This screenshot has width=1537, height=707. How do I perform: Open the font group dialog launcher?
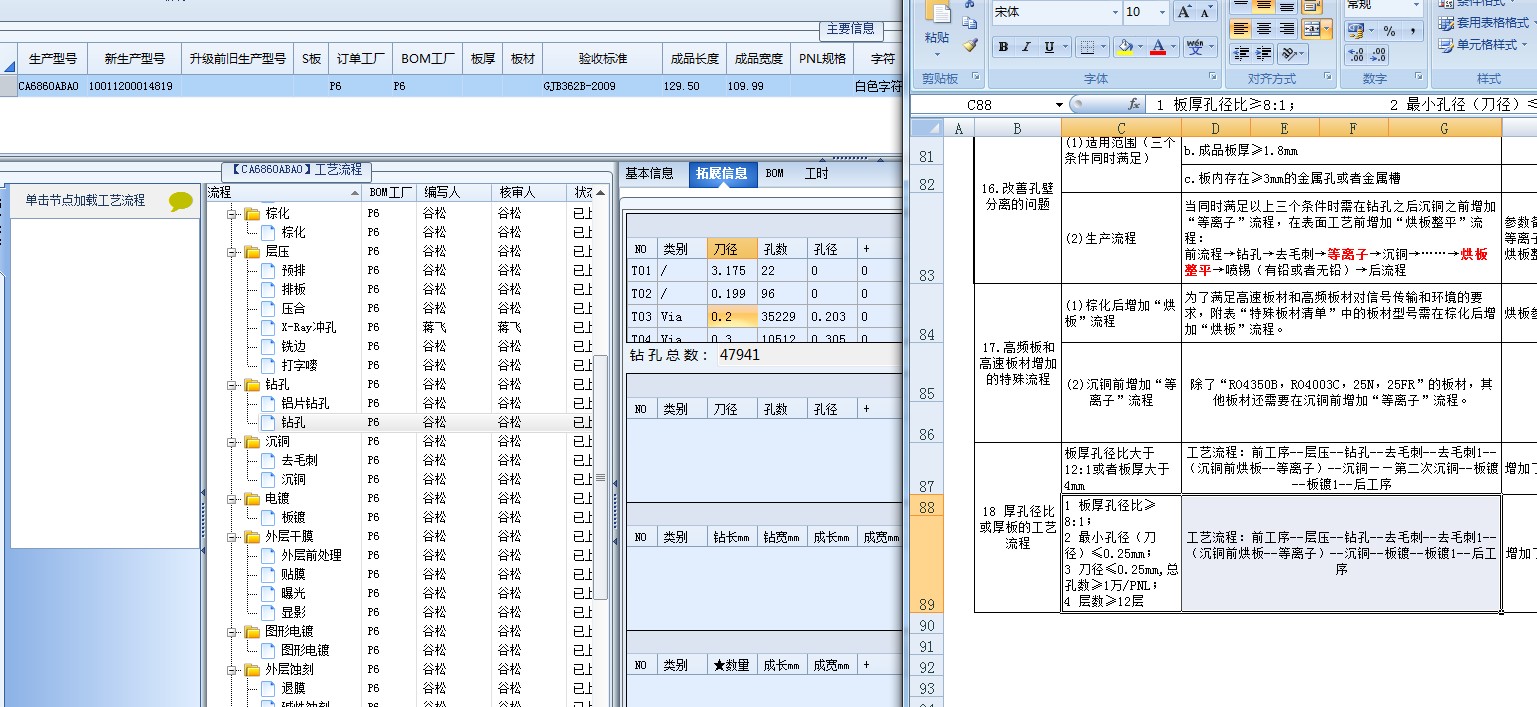tap(1213, 77)
